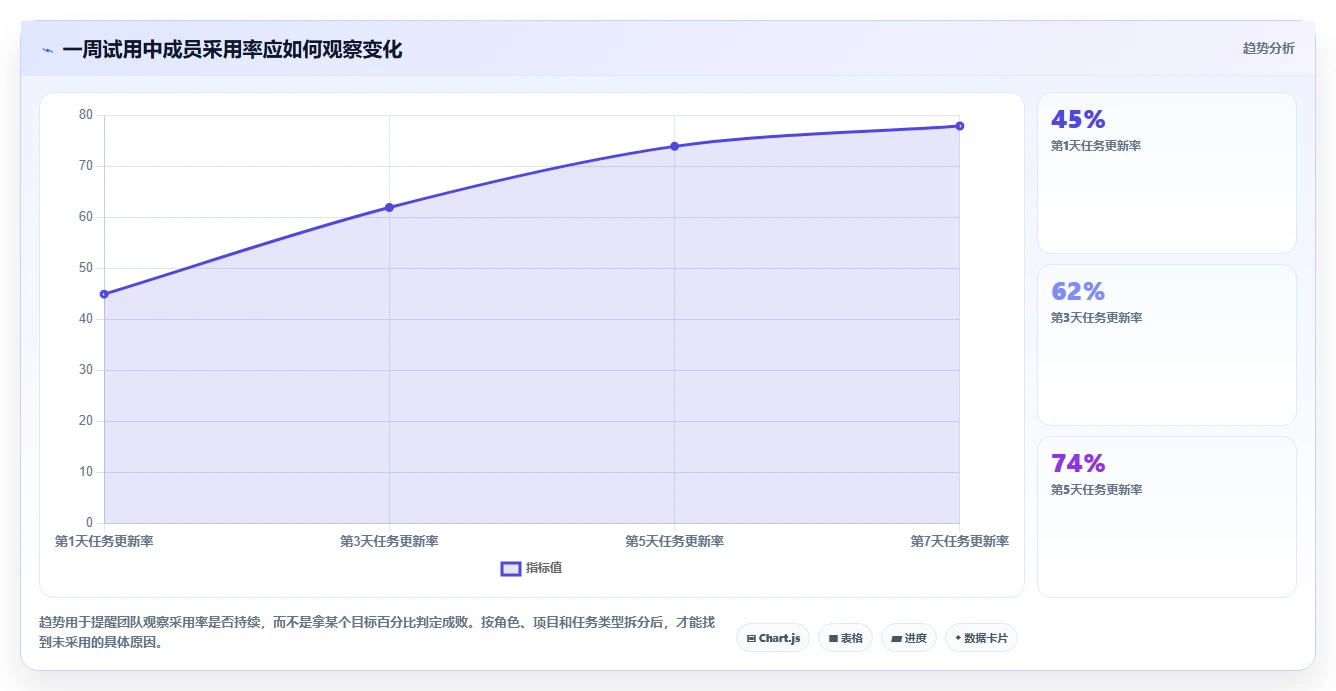Click the 趋势分析 label in header
Screen dimensions: 1336x691
point(1268,48)
